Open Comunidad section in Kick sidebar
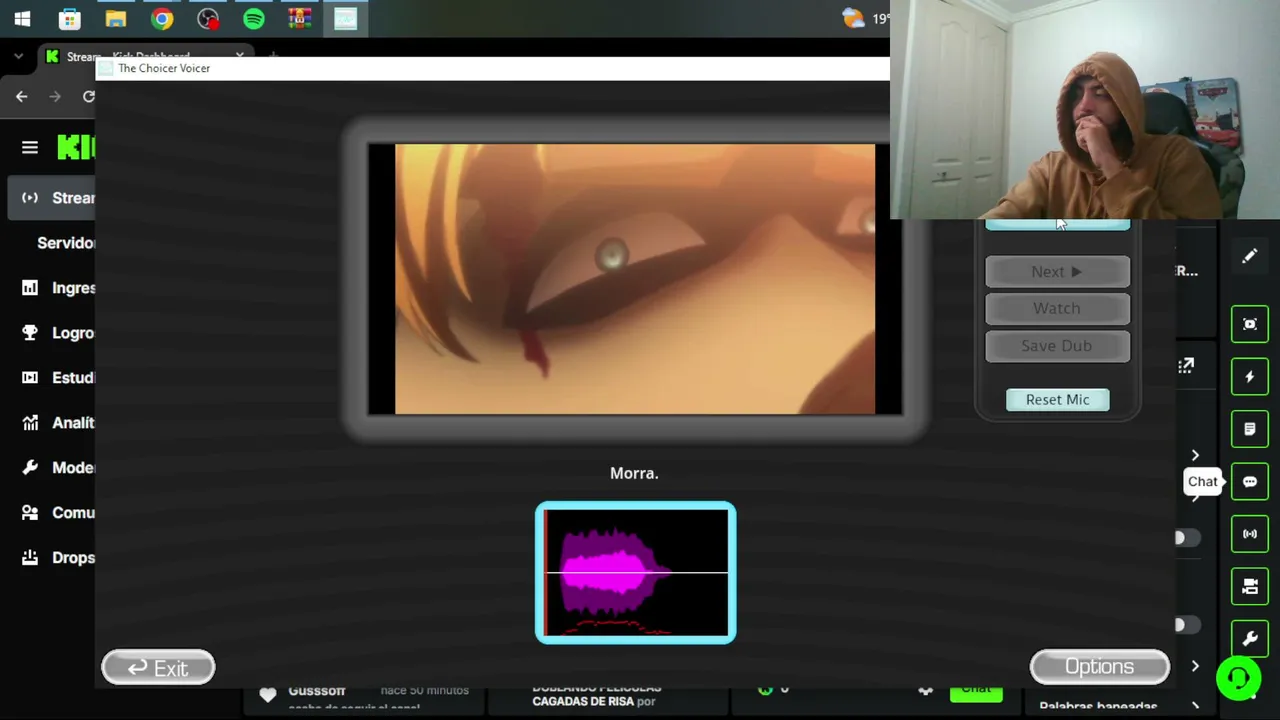1280x720 pixels. [59, 513]
